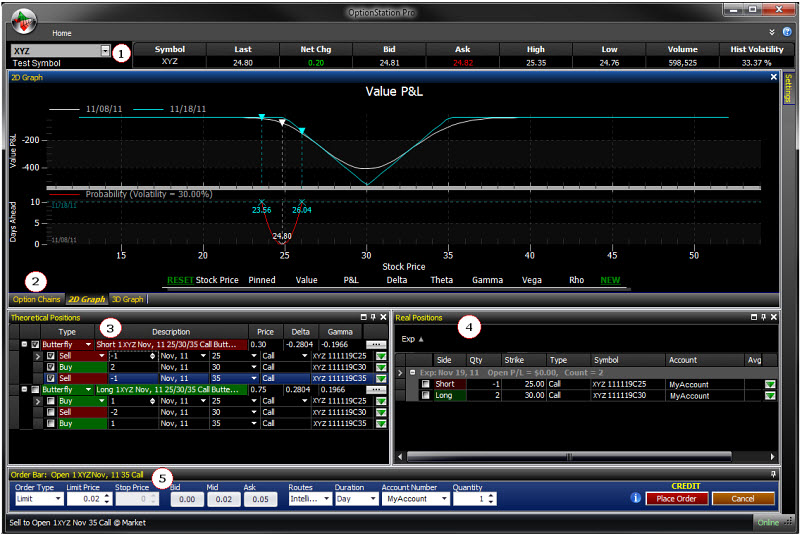Click green arrow icon on Short 25.00 Call row
This screenshot has width=800, height=535.
(770, 384)
